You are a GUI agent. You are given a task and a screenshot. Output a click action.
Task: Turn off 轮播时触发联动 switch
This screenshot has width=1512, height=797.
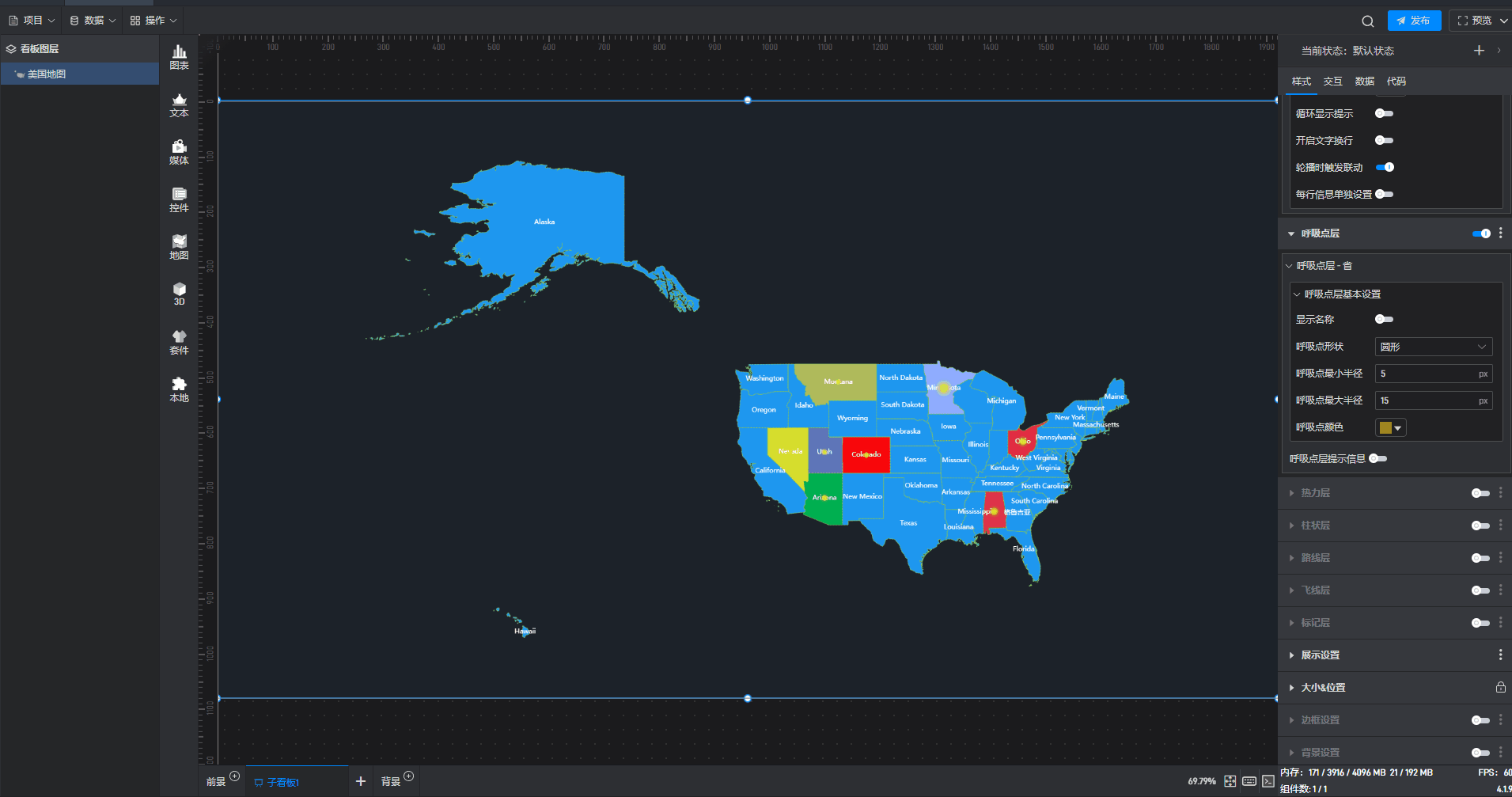pyautogui.click(x=1384, y=168)
